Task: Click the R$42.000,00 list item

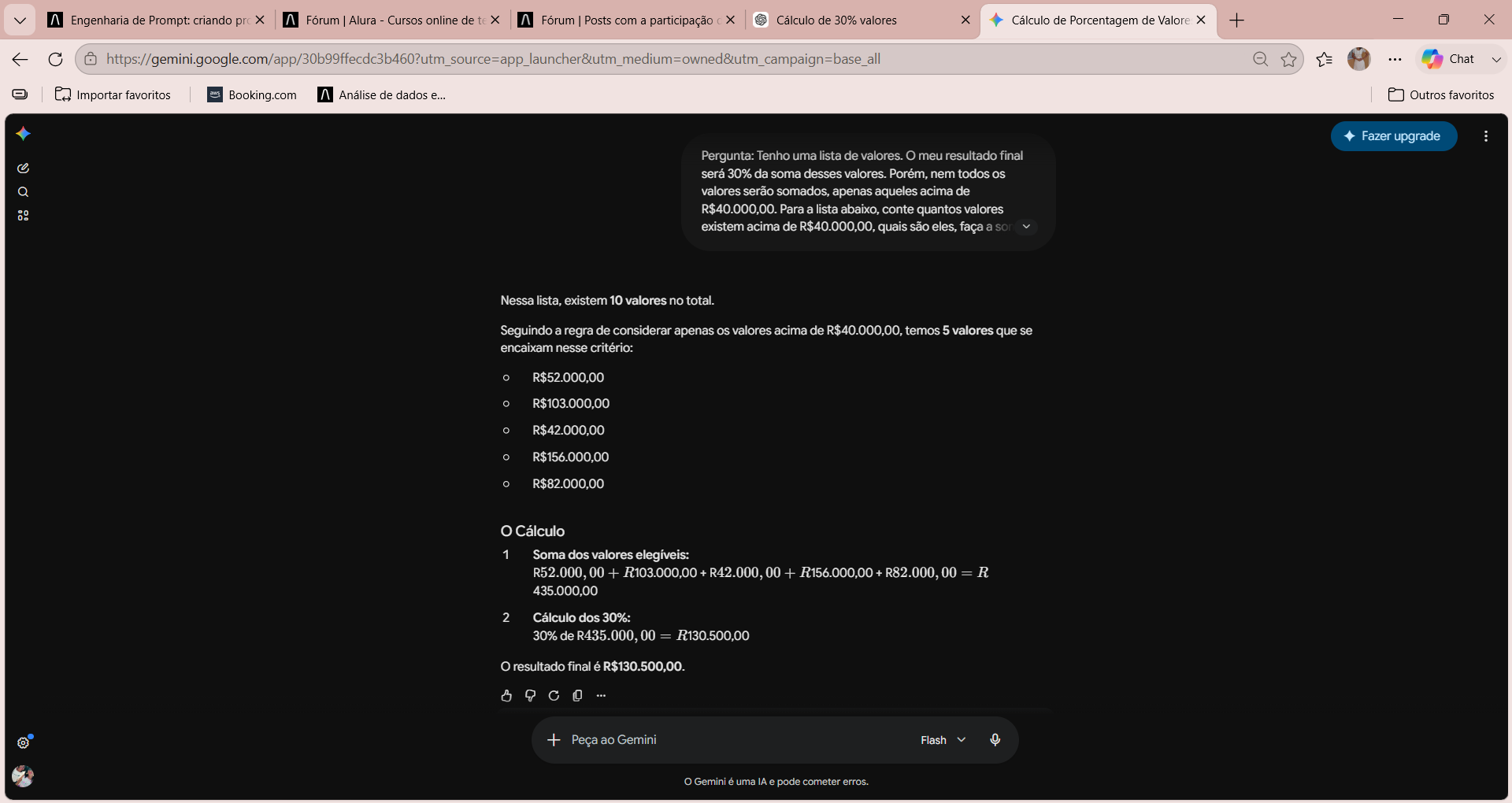Action: click(569, 431)
